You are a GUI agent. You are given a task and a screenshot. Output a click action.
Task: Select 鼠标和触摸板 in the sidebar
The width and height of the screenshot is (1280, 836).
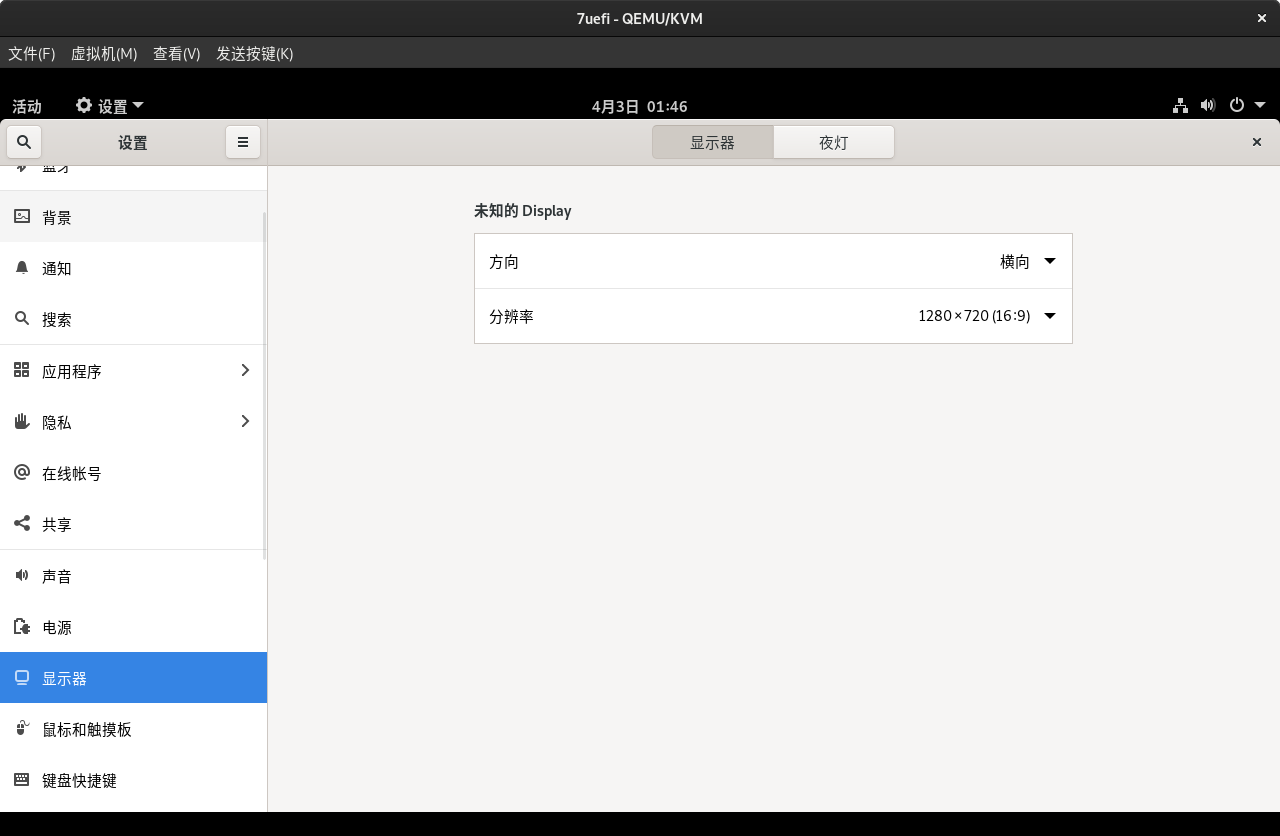[133, 728]
